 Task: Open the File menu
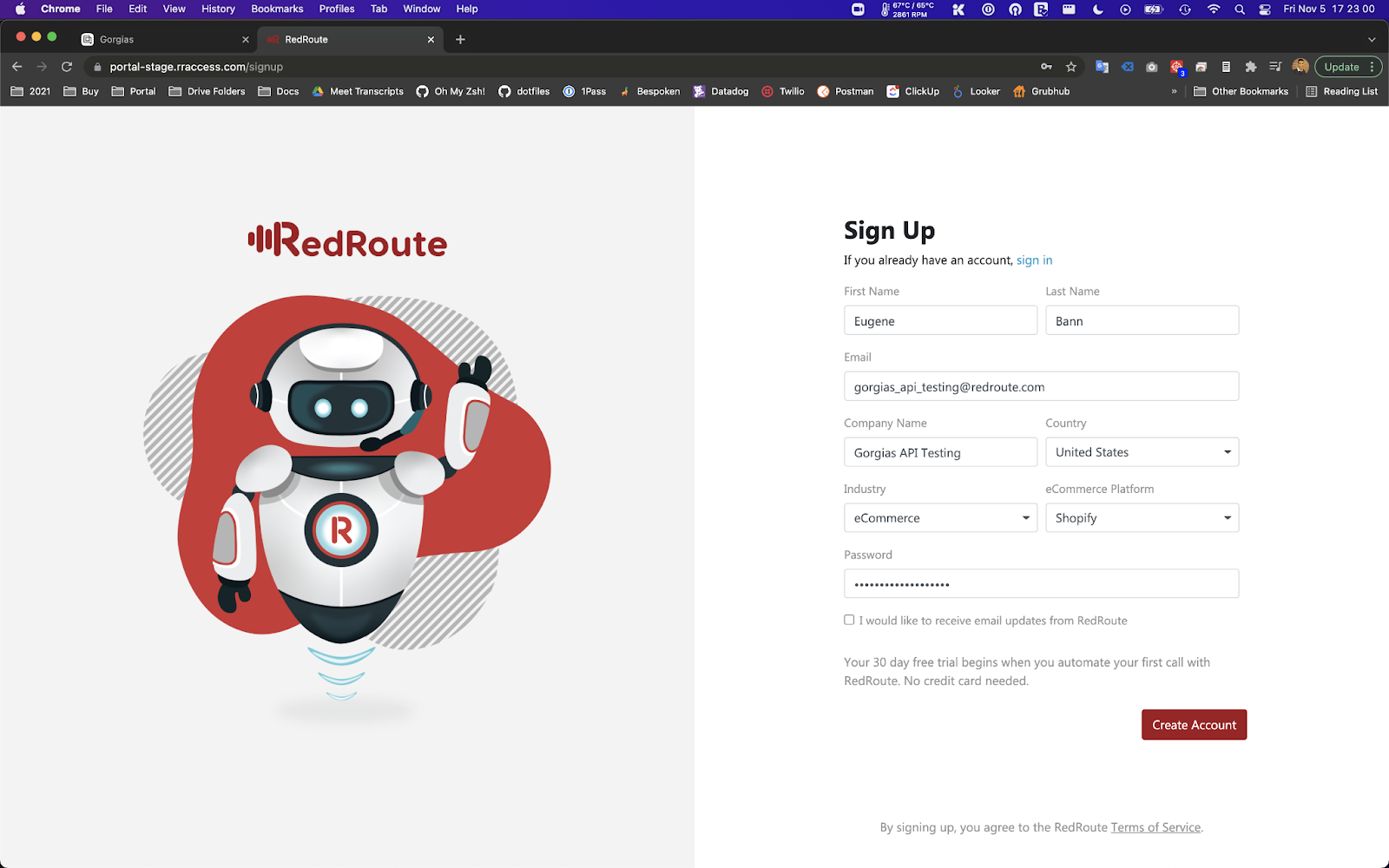[x=104, y=9]
